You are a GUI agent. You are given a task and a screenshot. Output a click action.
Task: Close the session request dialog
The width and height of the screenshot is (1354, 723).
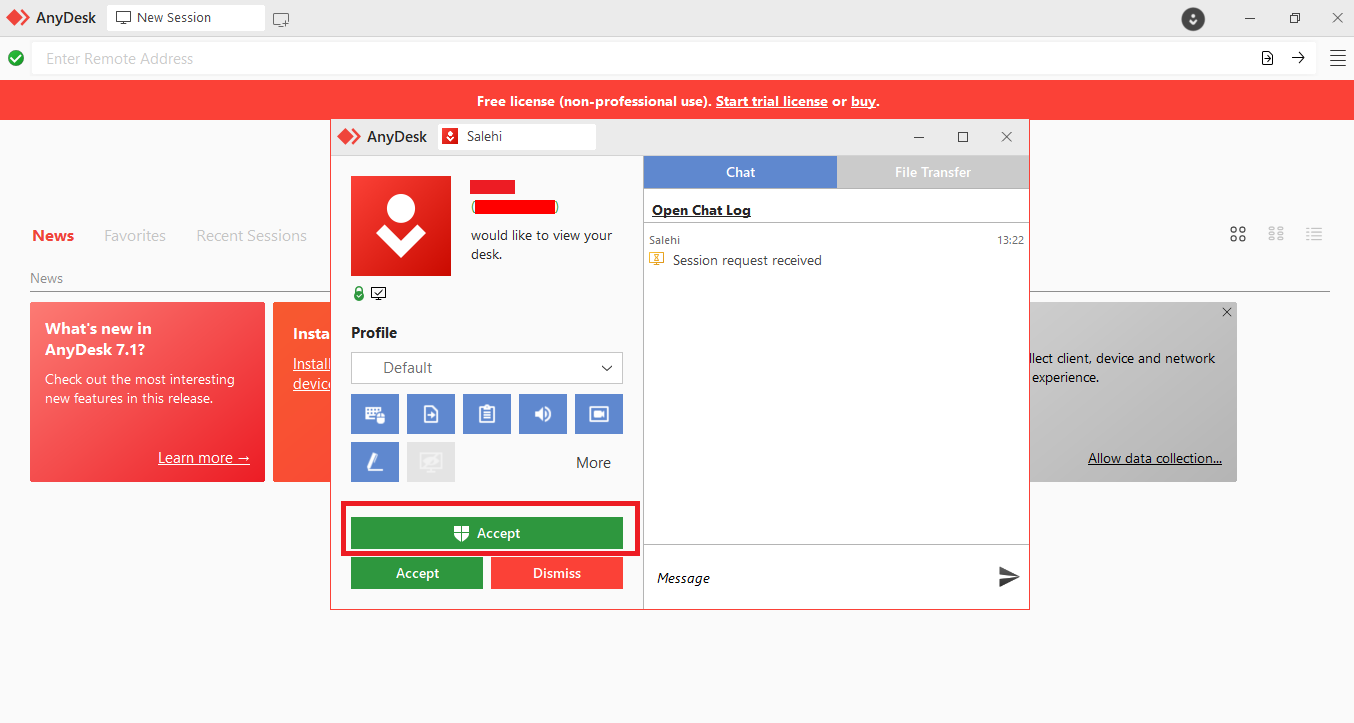coord(1007,137)
